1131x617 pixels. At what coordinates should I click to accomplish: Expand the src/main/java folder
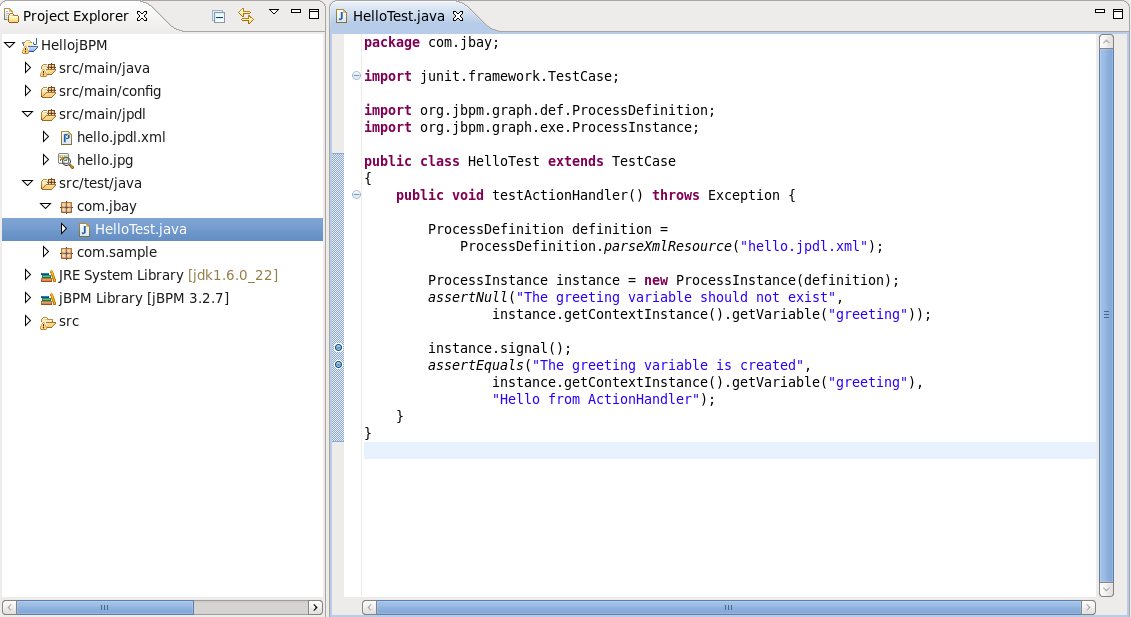pyautogui.click(x=27, y=68)
